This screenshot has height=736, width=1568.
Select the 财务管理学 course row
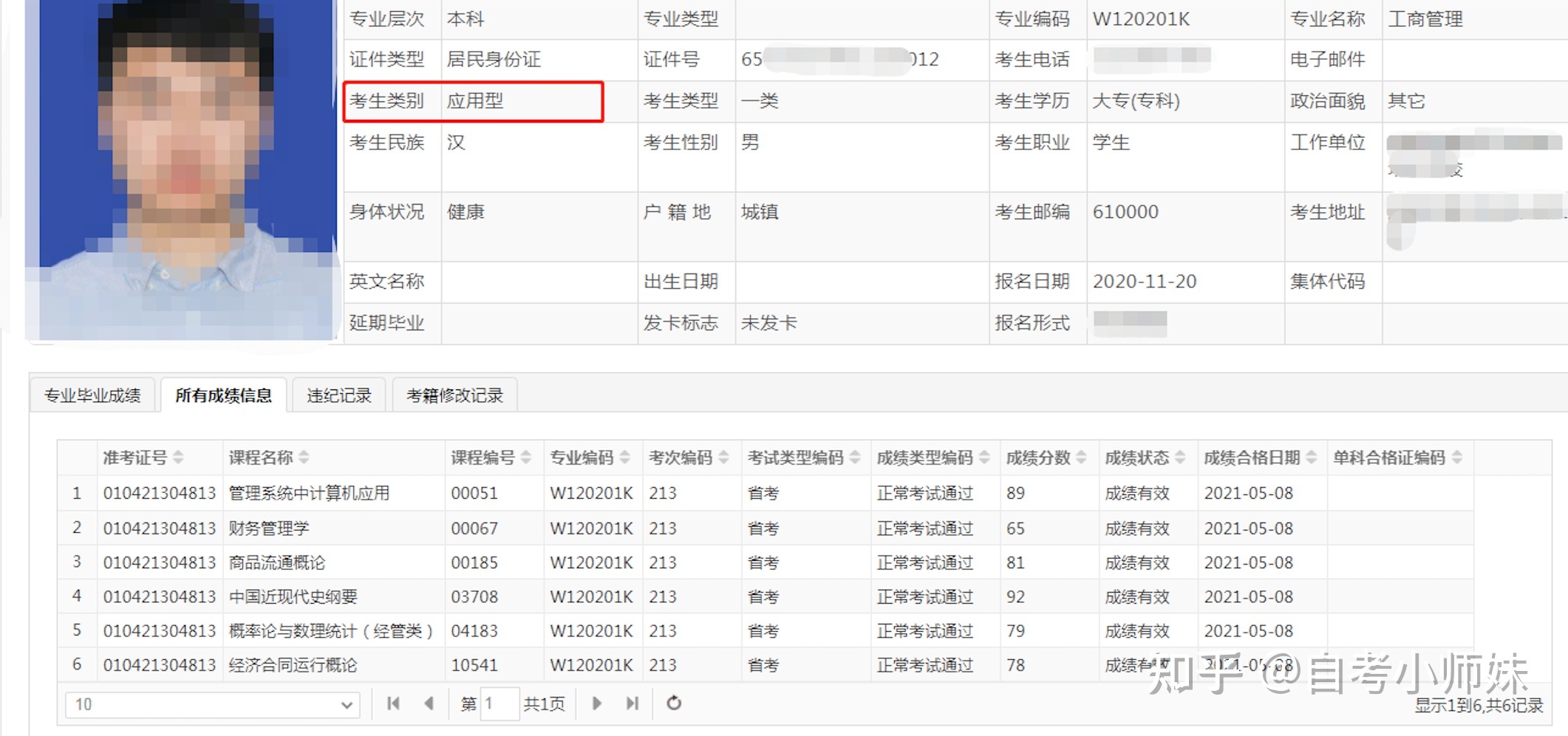[x=766, y=528]
